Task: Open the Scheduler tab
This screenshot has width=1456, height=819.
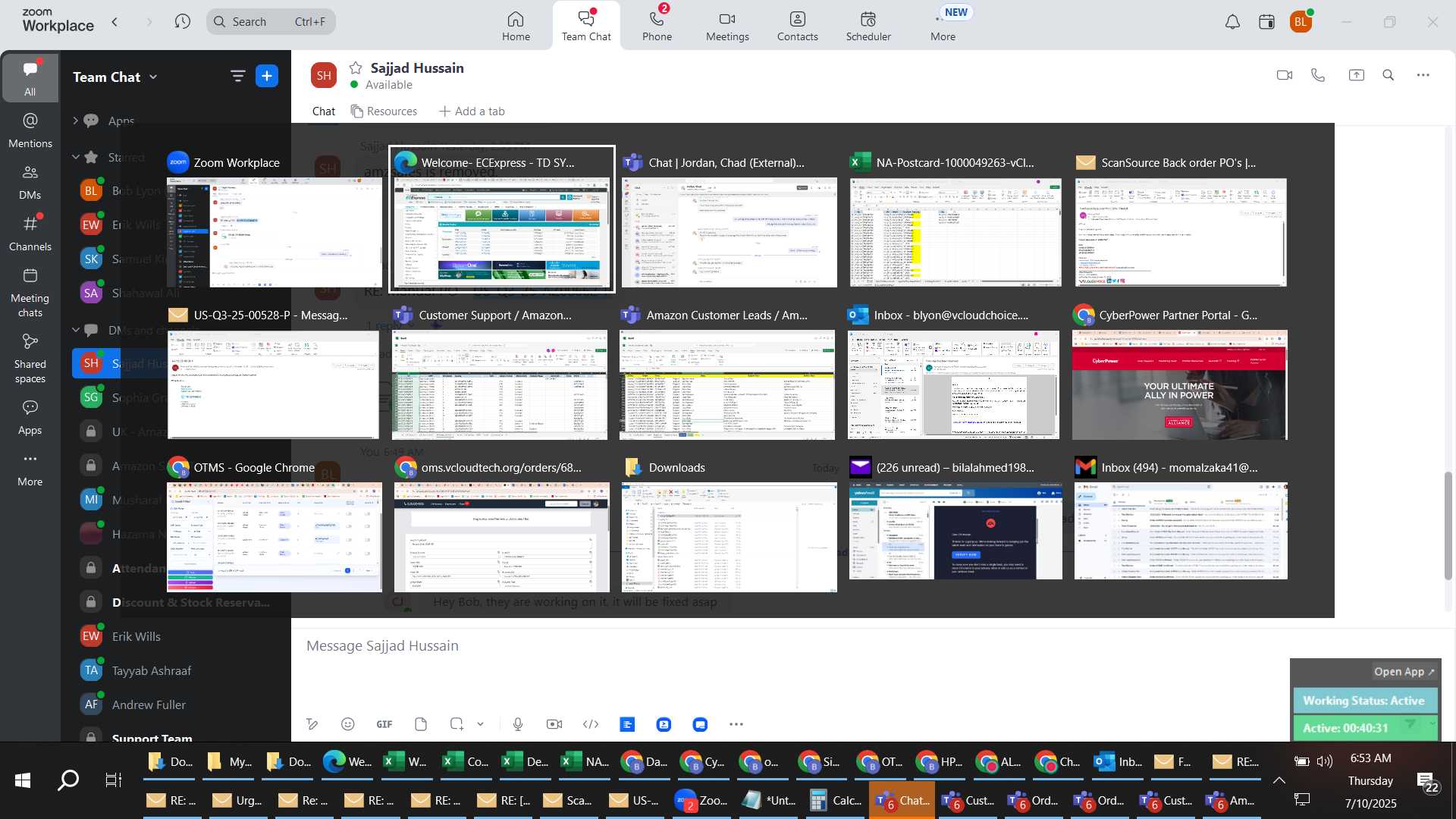Action: (x=868, y=26)
